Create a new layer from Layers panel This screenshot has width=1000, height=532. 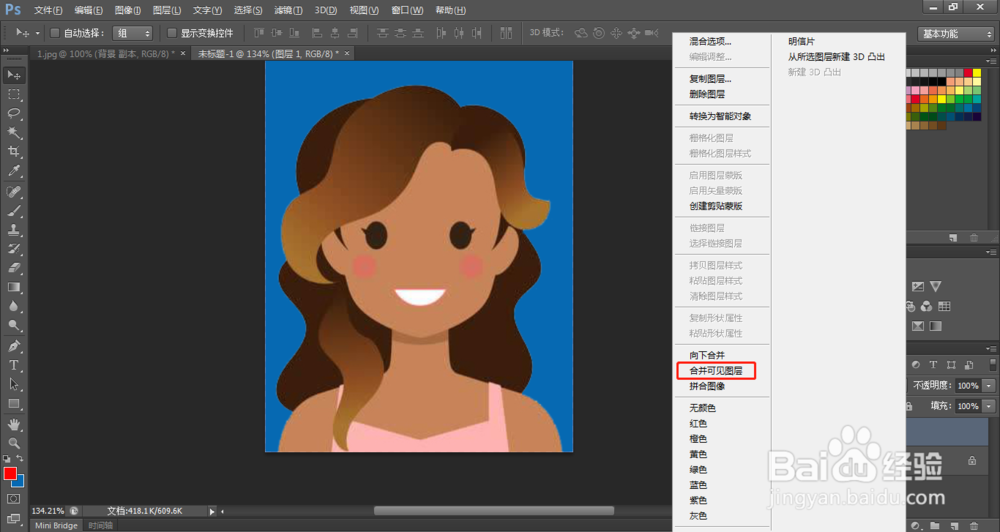click(x=953, y=526)
